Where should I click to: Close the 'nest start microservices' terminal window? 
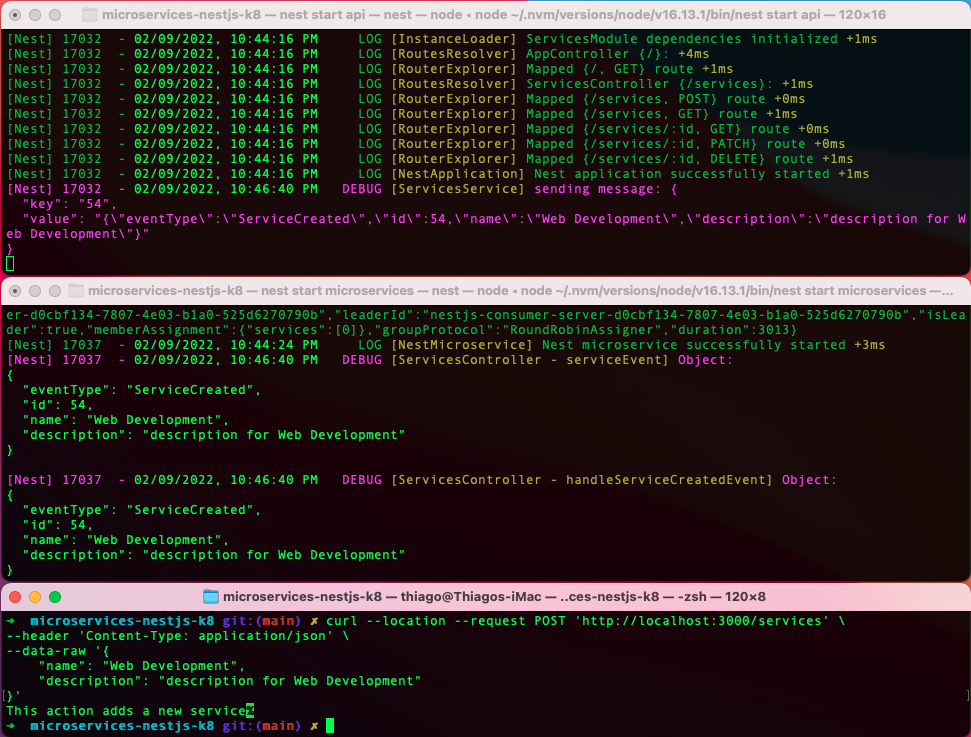pyautogui.click(x=14, y=291)
